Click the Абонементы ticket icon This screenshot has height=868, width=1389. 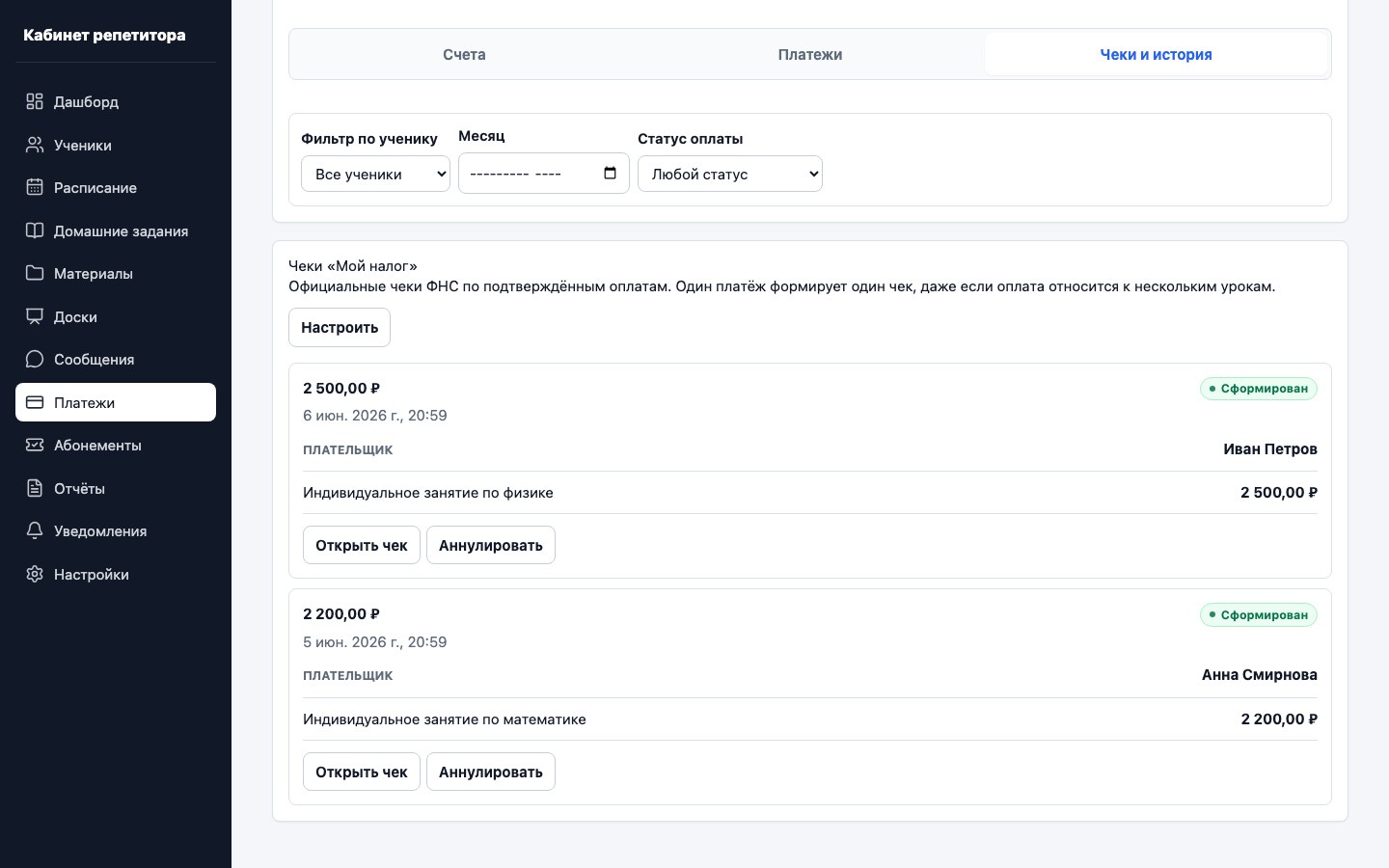coord(35,445)
